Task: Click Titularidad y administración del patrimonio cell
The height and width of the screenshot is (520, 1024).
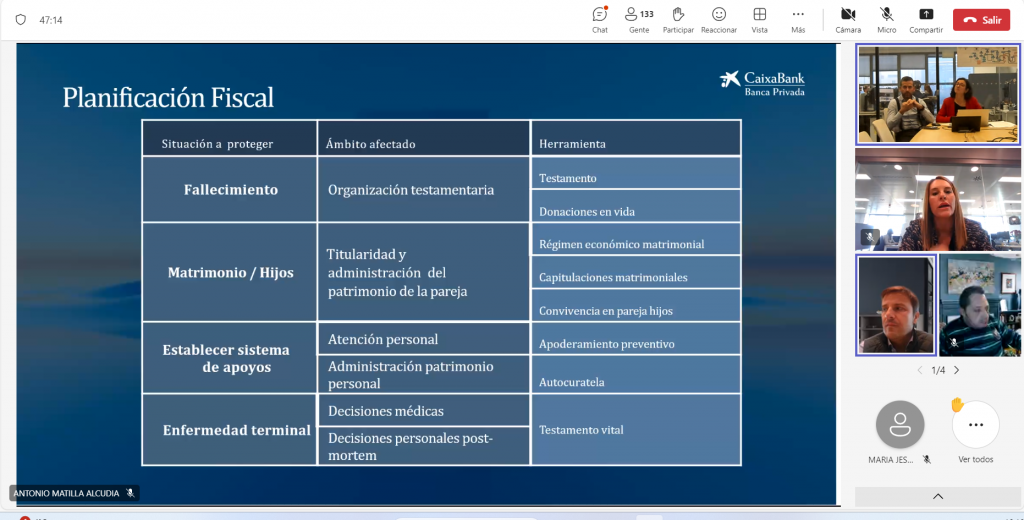Action: pos(424,272)
